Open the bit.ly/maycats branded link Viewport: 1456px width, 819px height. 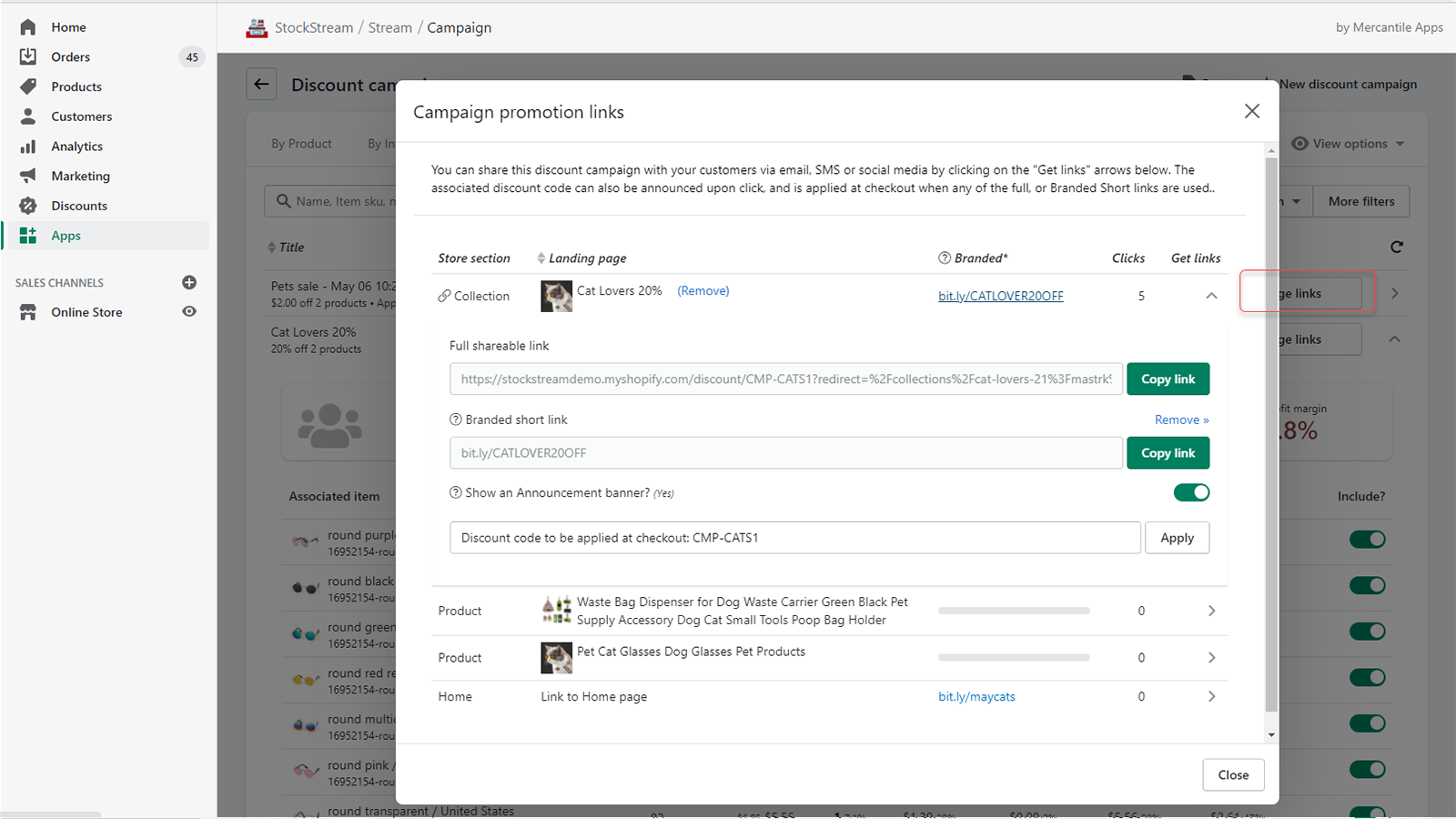(976, 696)
